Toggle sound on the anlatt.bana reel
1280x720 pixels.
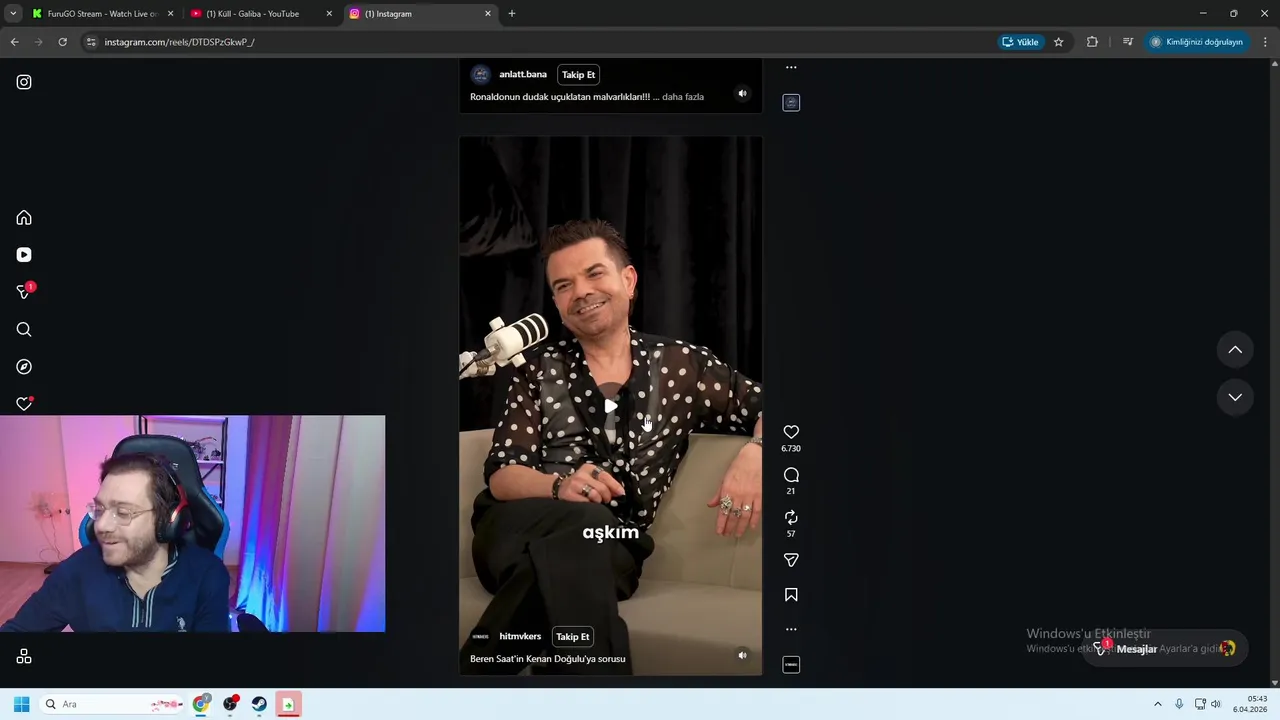pyautogui.click(x=742, y=93)
